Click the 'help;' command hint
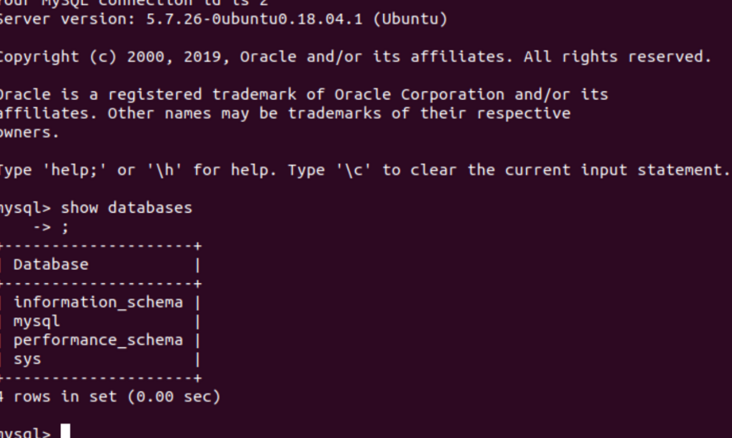Viewport: 732px width, 438px height. pos(75,170)
